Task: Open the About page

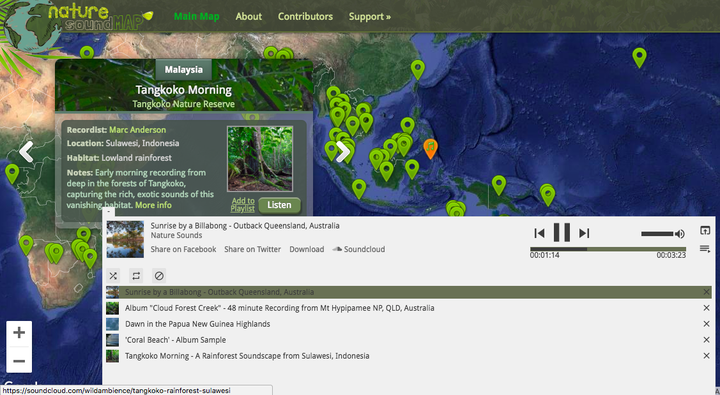Action: [248, 17]
